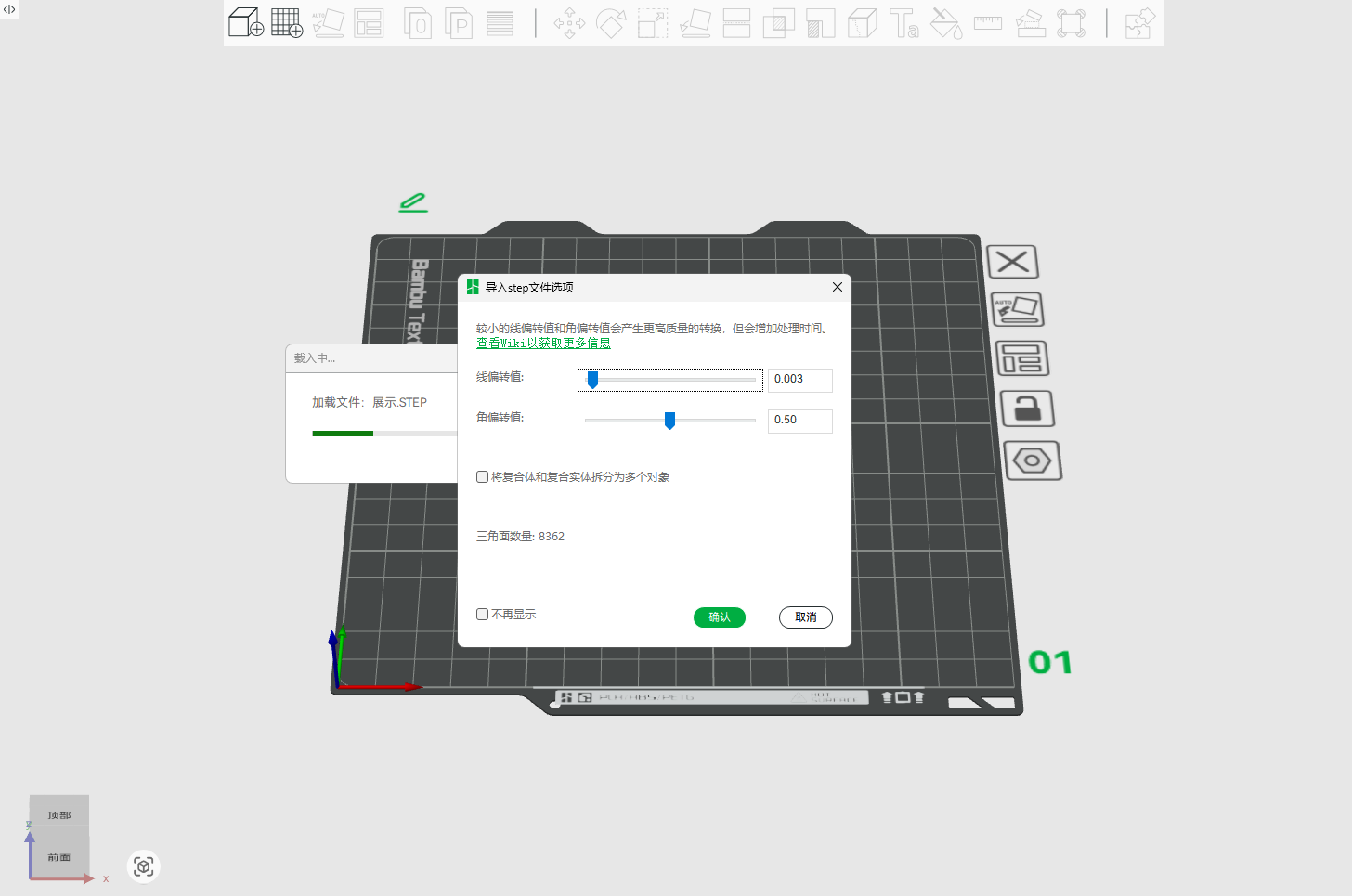Click the Add model cube icon
1352x896 pixels.
(246, 22)
